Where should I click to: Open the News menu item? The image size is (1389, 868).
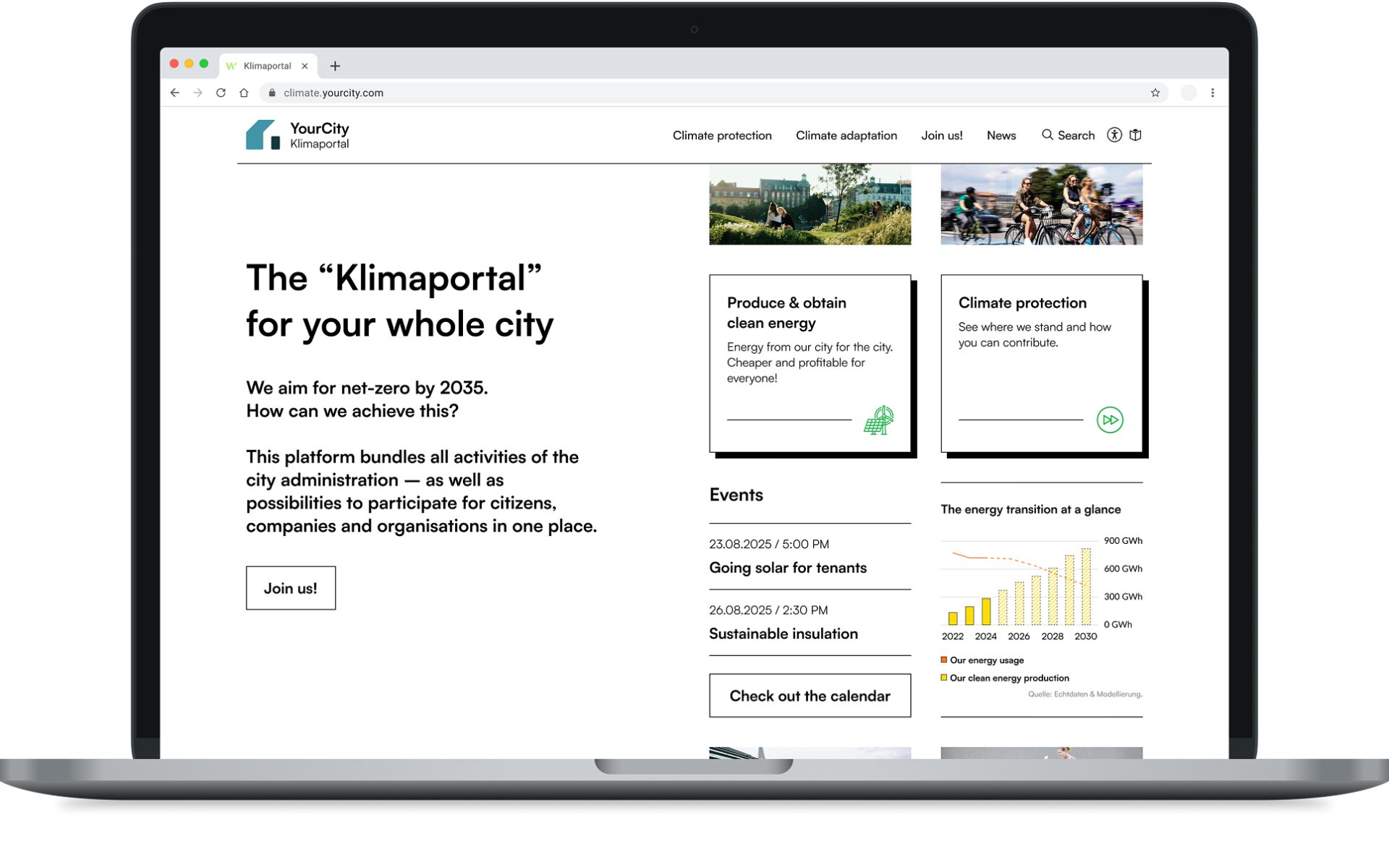[1001, 135]
